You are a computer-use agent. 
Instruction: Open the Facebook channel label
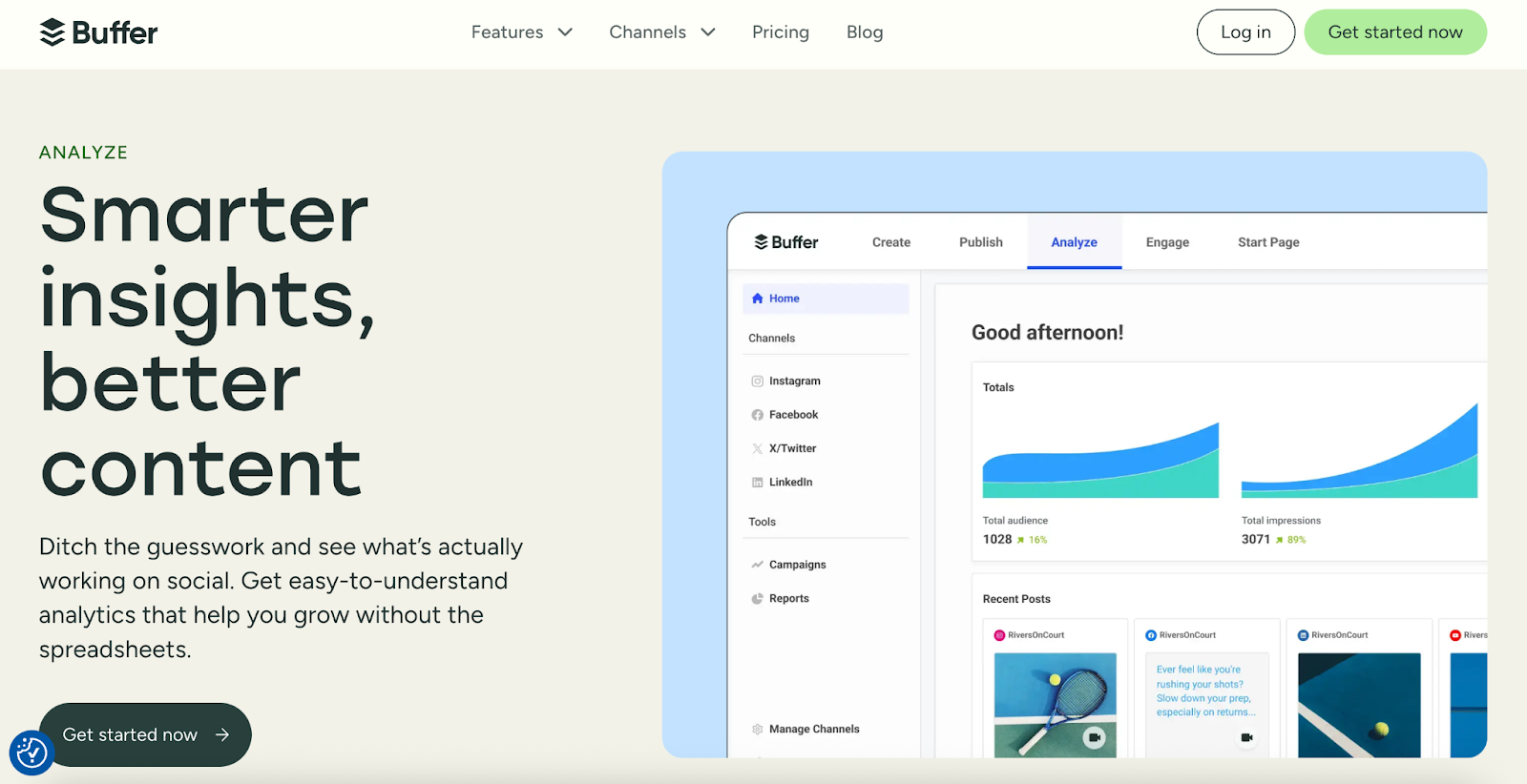click(794, 415)
